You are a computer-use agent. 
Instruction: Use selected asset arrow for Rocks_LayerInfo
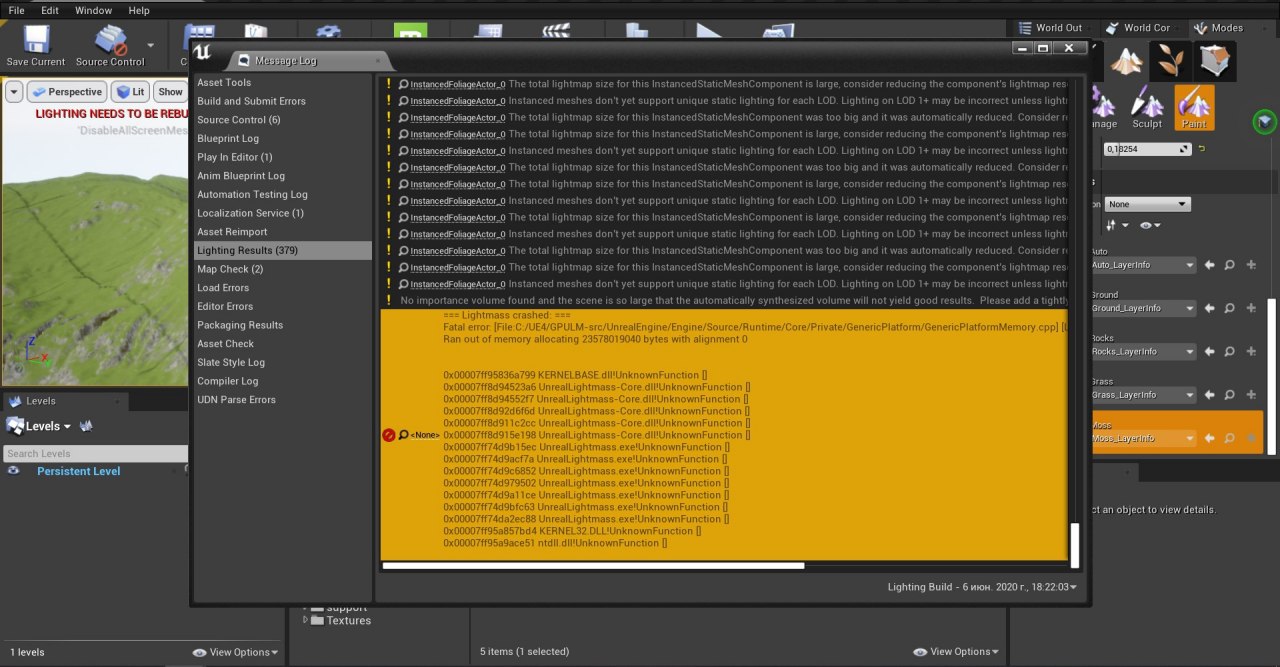point(1209,351)
